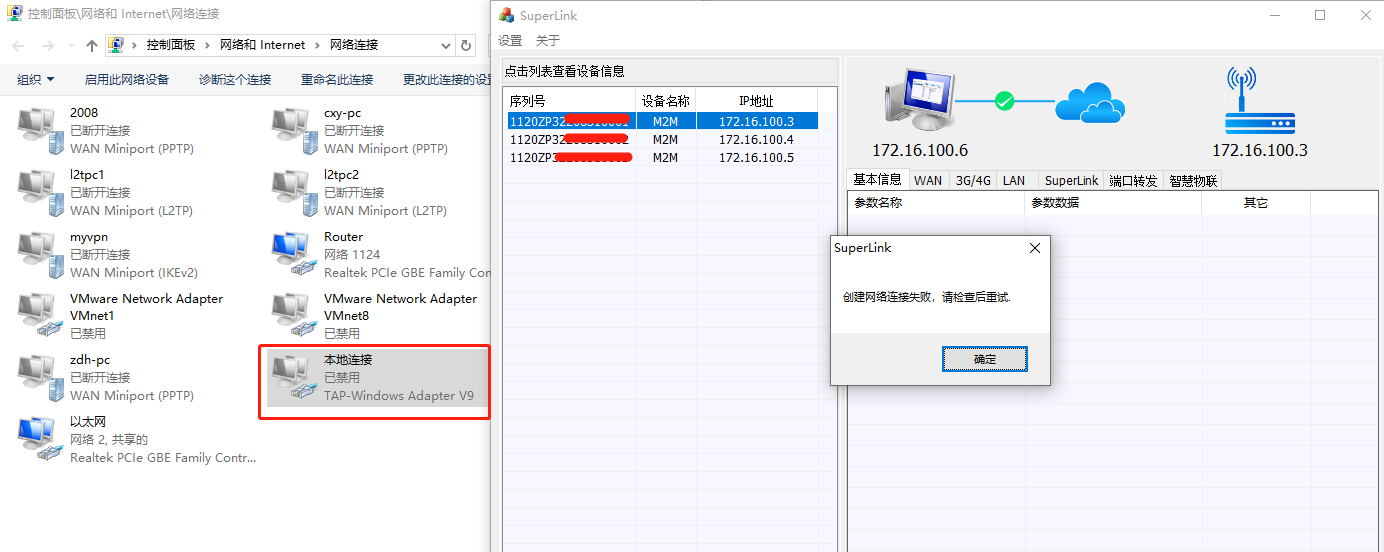Open the 设置 menu in SuperLink

(x=510, y=41)
